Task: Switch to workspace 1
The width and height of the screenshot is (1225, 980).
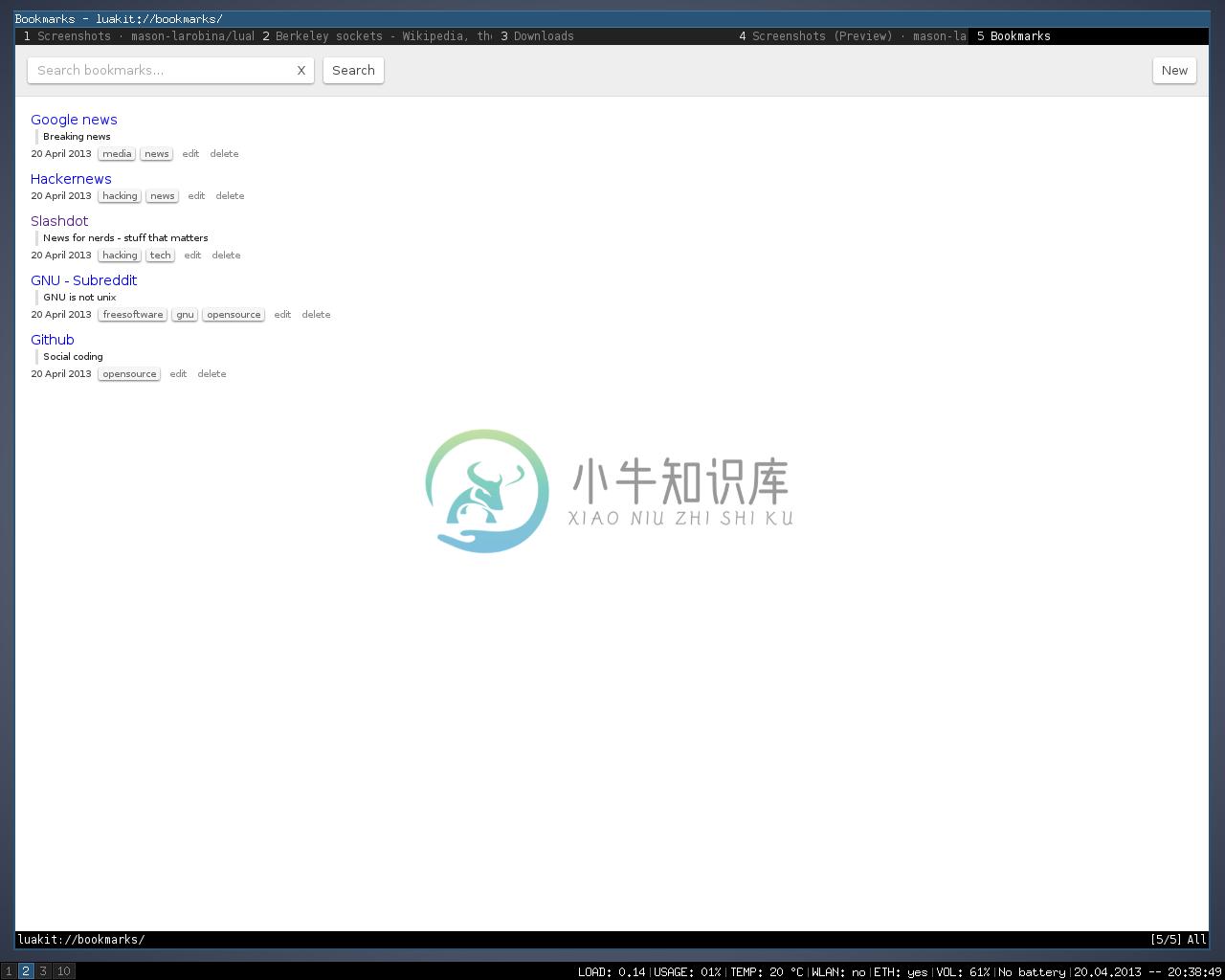Action: [9, 971]
